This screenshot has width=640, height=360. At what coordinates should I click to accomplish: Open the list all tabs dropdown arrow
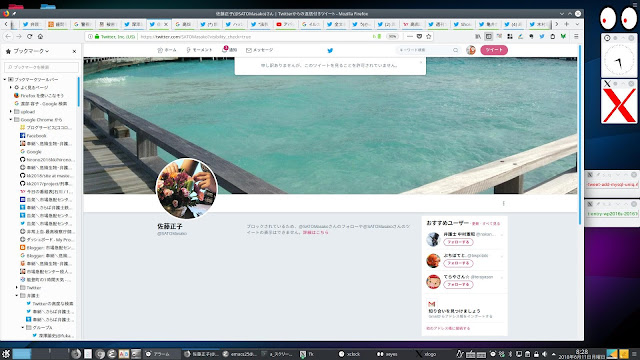click(x=577, y=24)
